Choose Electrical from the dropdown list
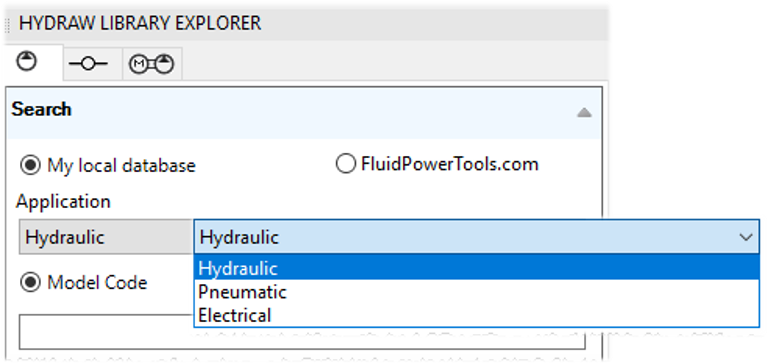 [x=477, y=315]
